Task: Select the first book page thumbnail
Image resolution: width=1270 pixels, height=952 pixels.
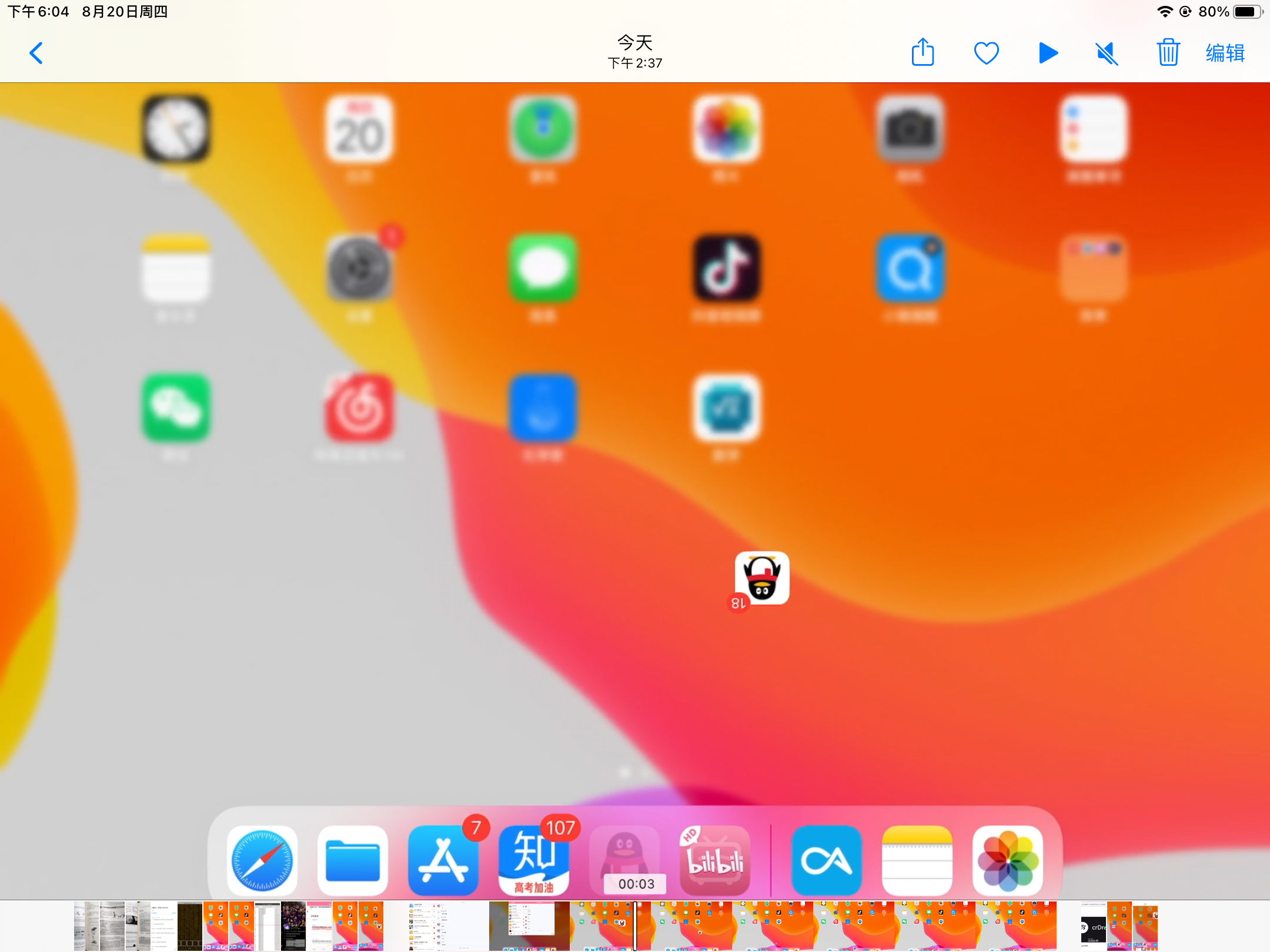Action: point(86,926)
